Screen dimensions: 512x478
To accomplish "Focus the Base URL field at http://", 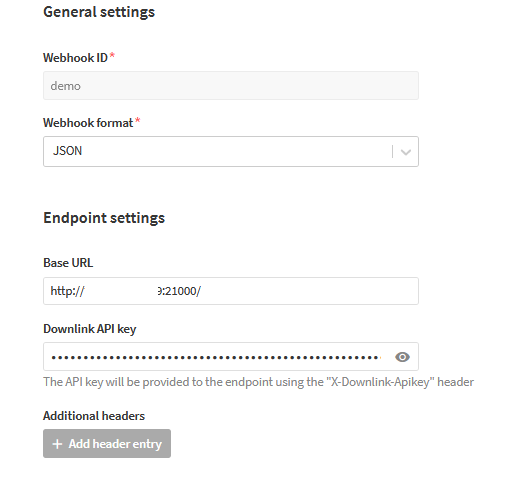I will pos(231,291).
